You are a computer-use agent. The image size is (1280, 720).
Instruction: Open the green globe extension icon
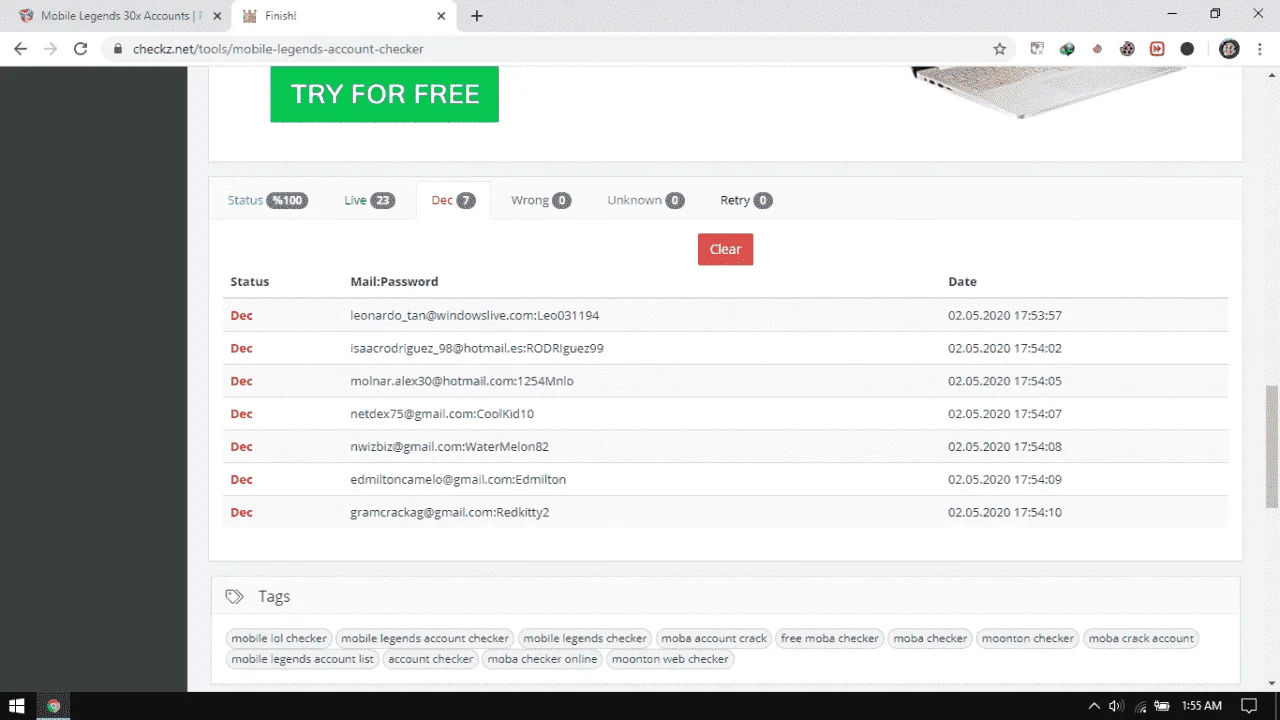point(1067,49)
